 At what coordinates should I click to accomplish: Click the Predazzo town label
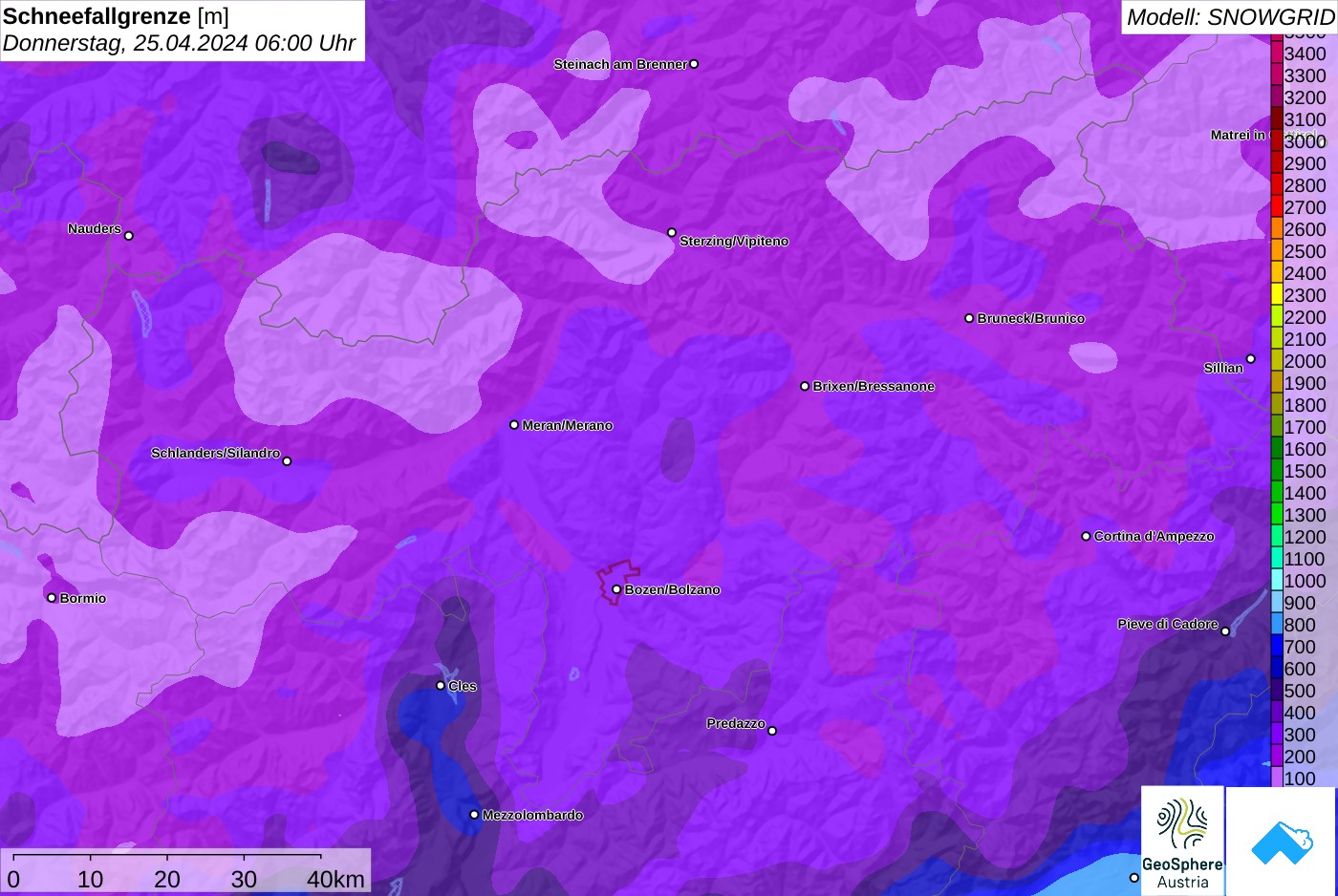point(736,723)
